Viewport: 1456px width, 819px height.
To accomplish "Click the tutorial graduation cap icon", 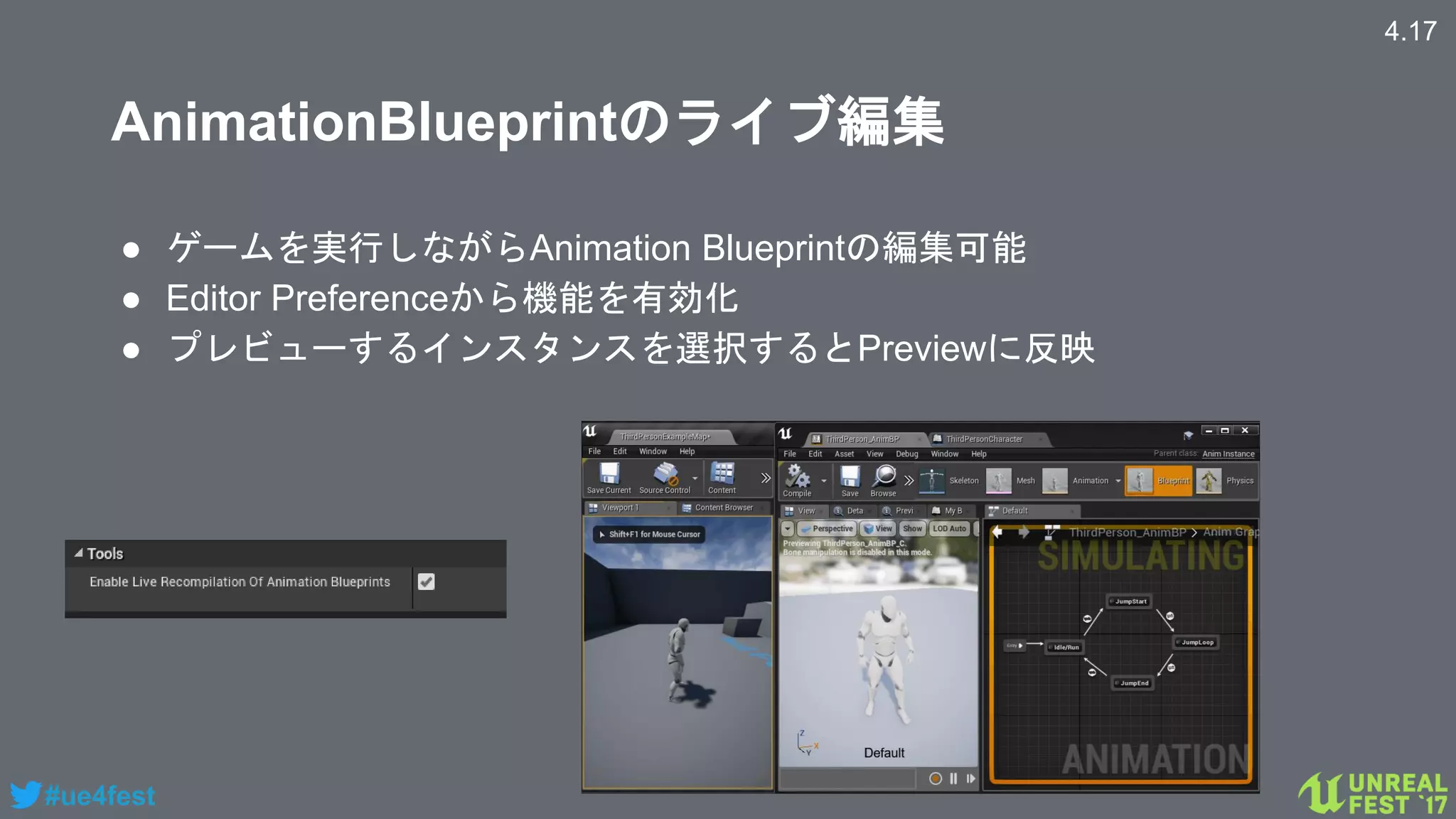I will click(1188, 435).
